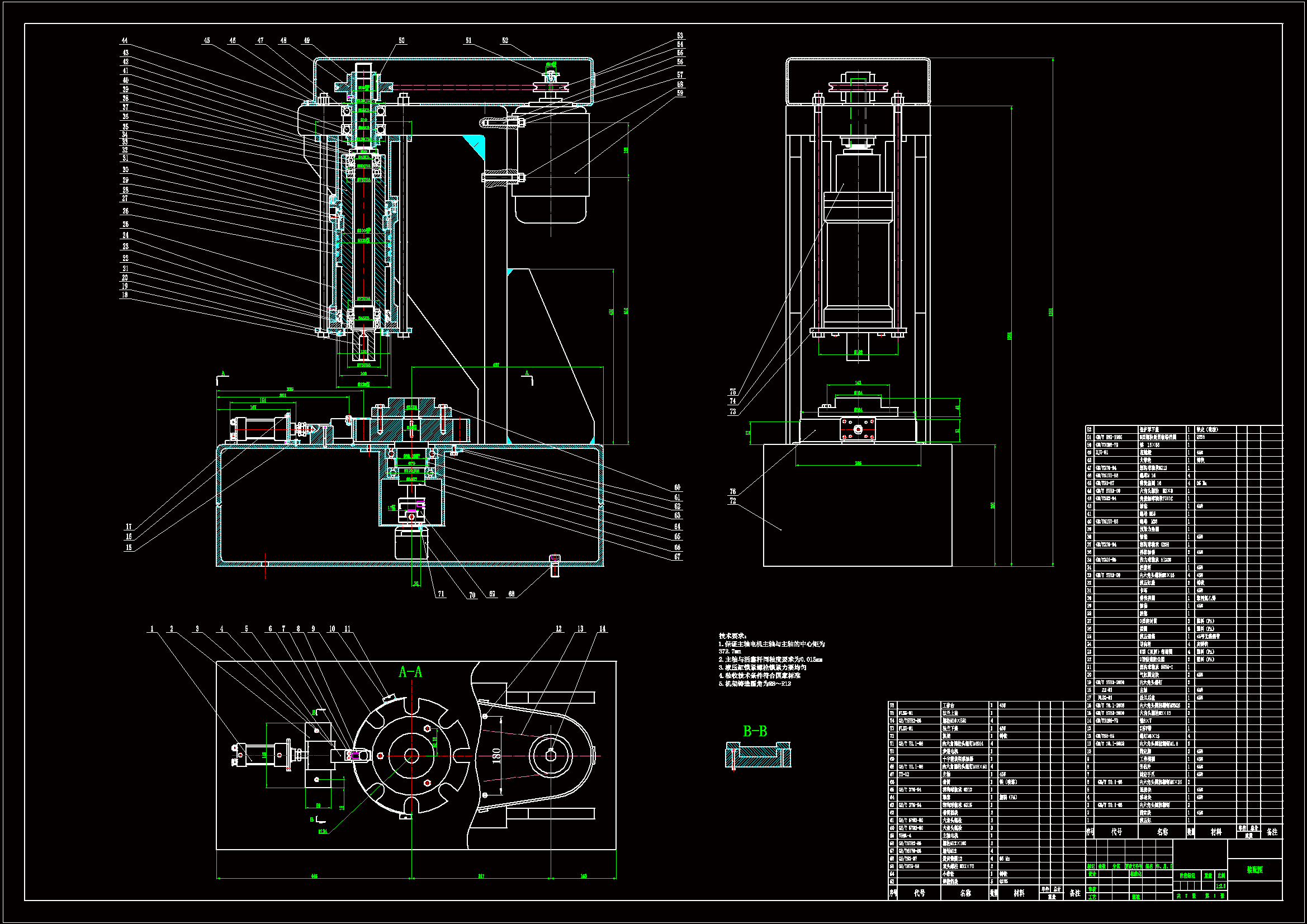This screenshot has height=924, width=1307.
Task: Click the green B-B section label
Action: 755,731
